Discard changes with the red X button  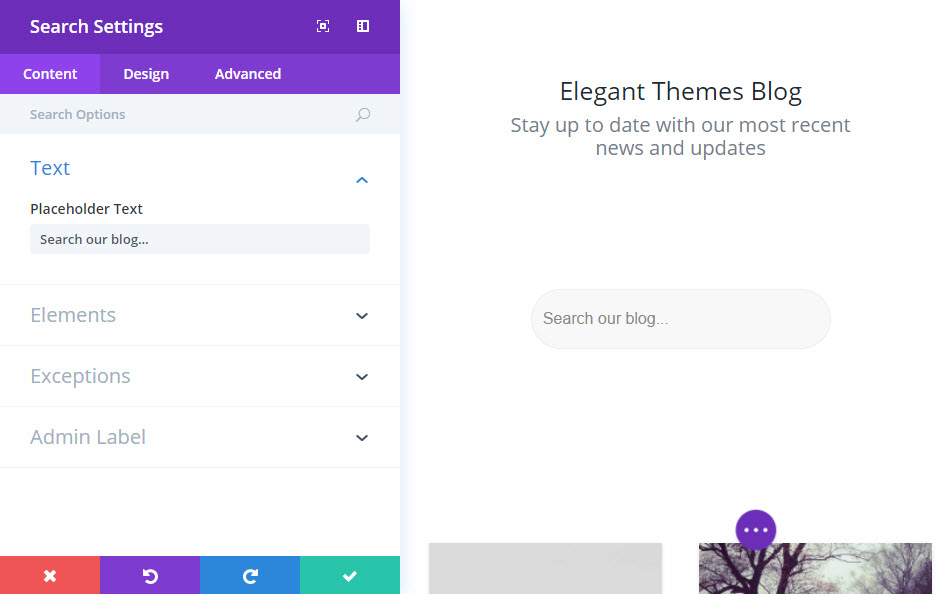coord(50,575)
